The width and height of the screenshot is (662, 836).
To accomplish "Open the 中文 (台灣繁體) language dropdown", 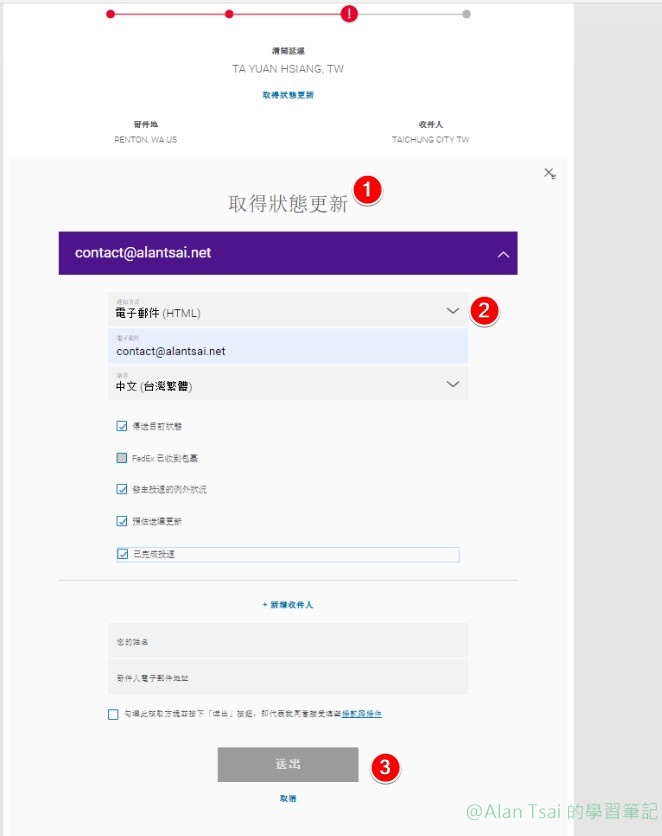I will pos(288,383).
